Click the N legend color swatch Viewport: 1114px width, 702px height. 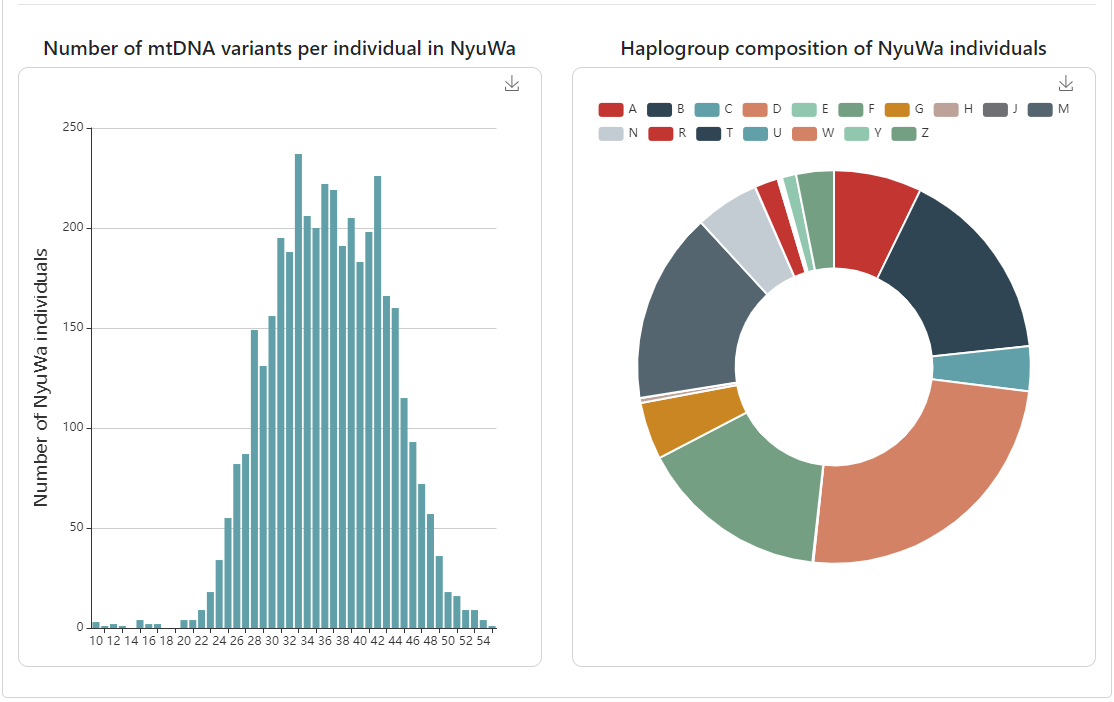pos(611,133)
